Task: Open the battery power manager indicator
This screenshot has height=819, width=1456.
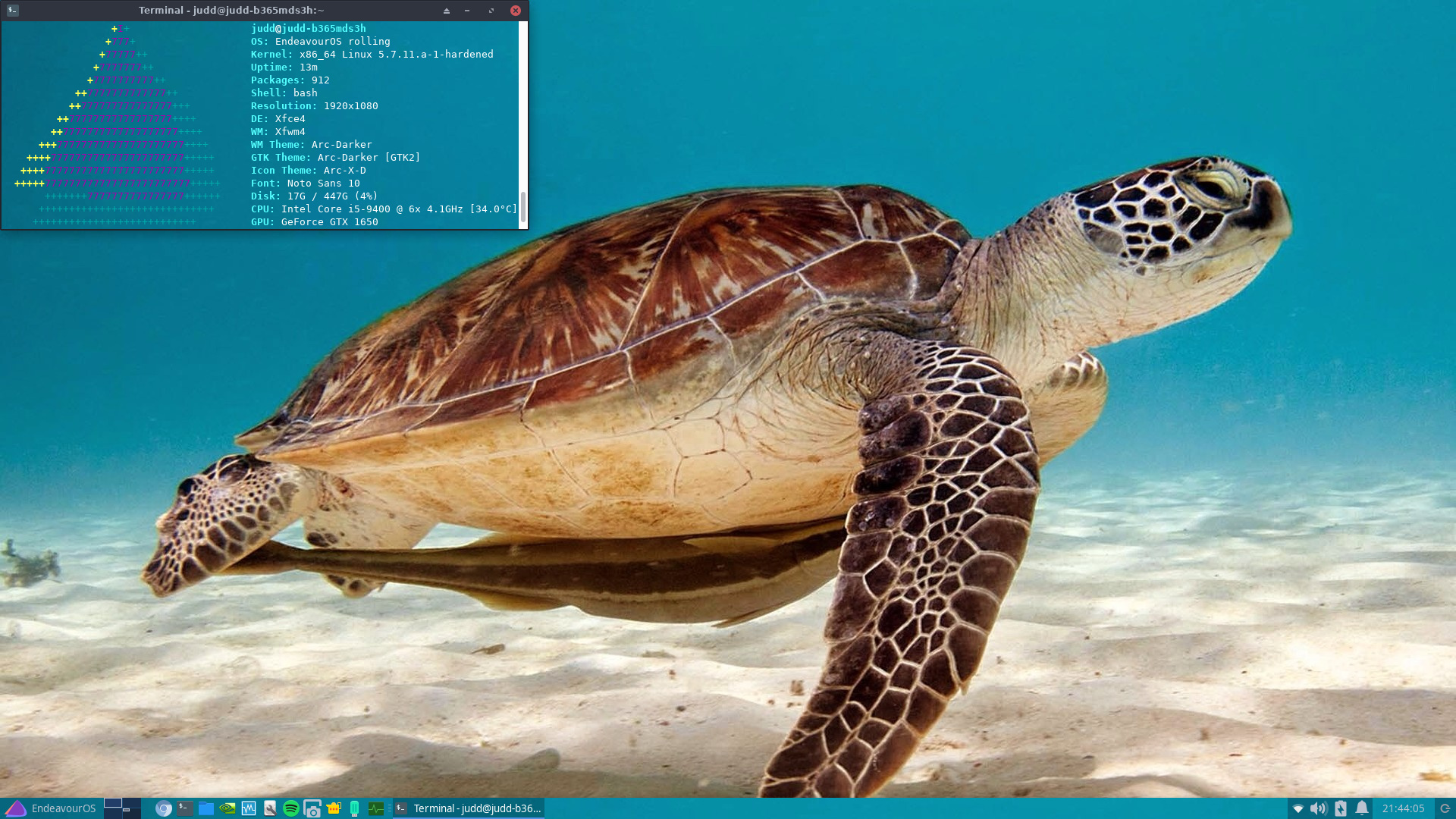Action: click(x=1340, y=808)
